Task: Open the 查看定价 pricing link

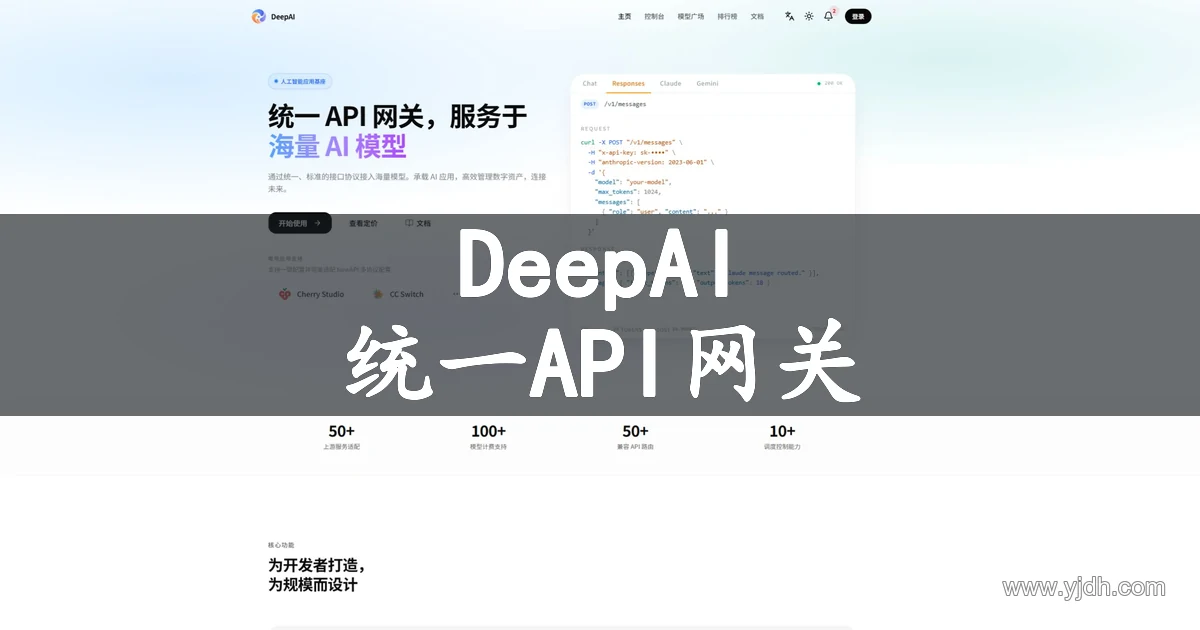Action: coord(363,223)
